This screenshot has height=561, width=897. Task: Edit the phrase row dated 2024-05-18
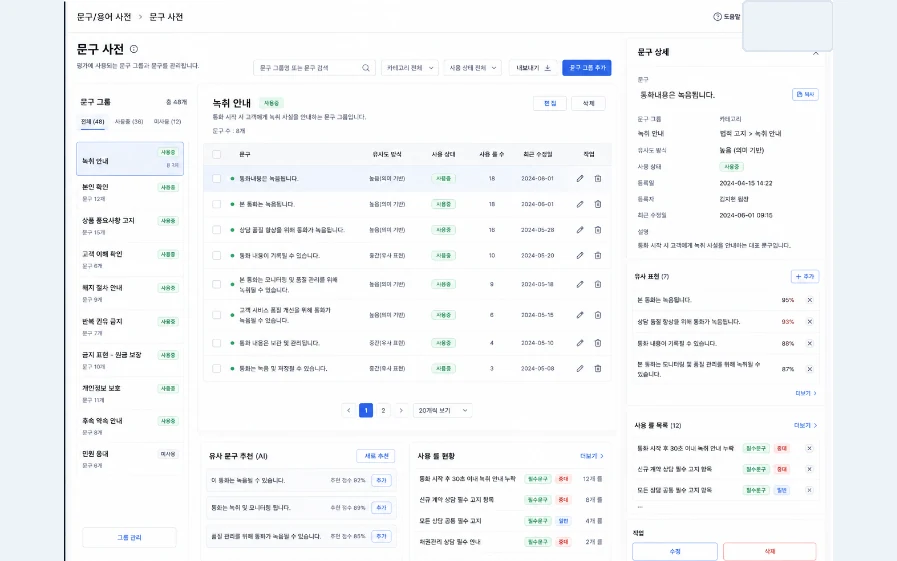[x=580, y=284]
